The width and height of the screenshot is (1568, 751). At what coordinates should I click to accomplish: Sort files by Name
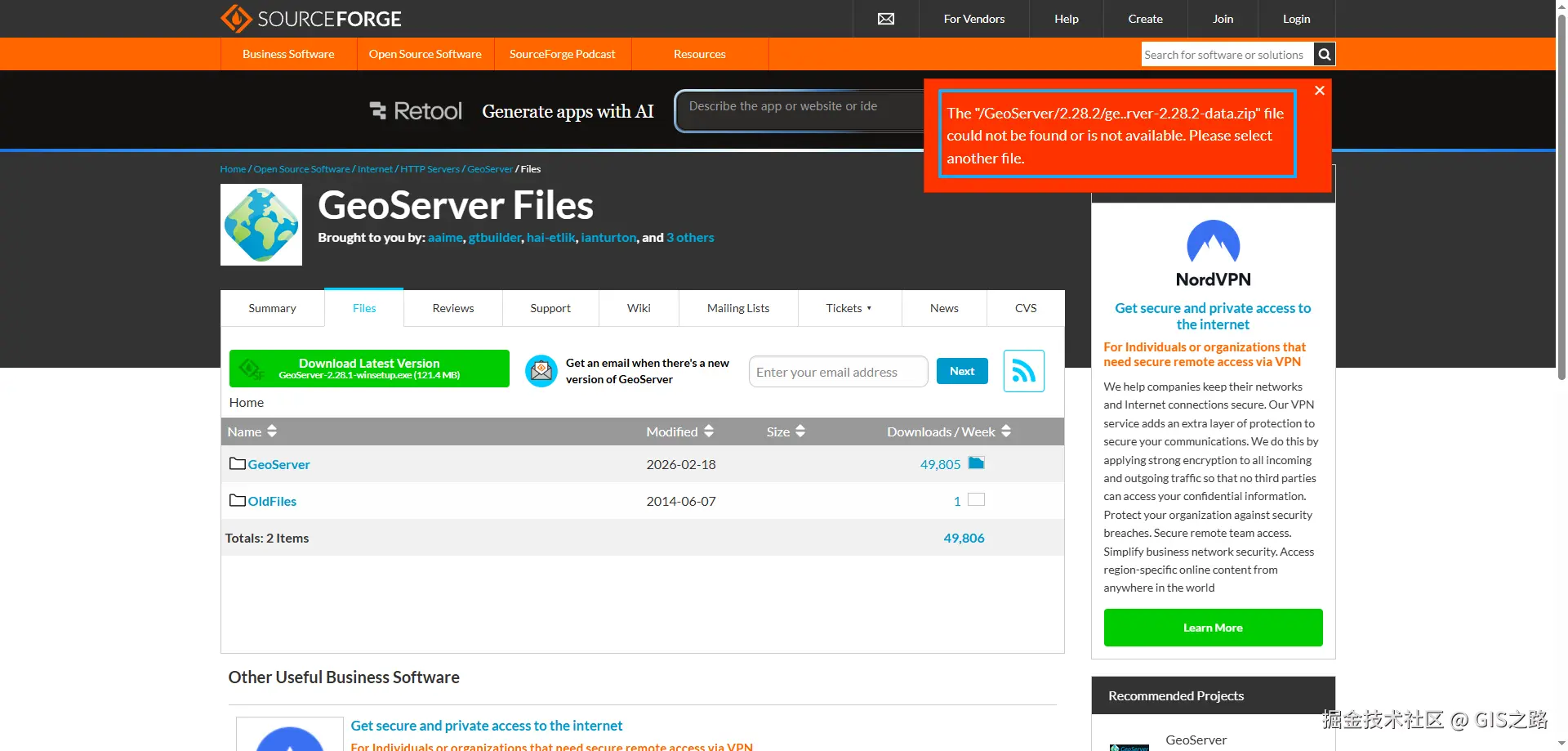coord(252,431)
